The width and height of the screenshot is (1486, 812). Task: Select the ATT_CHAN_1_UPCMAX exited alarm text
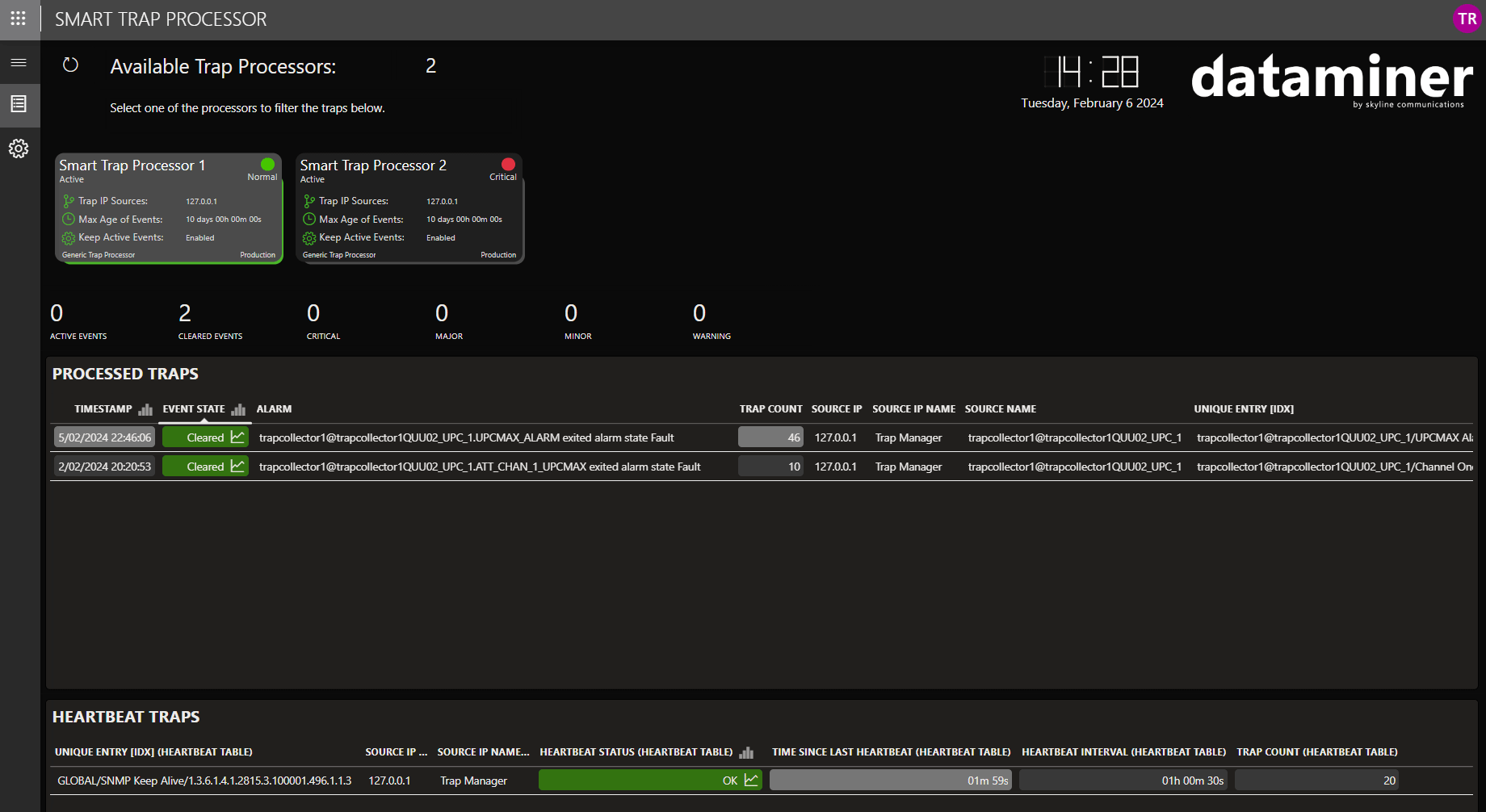tap(480, 467)
